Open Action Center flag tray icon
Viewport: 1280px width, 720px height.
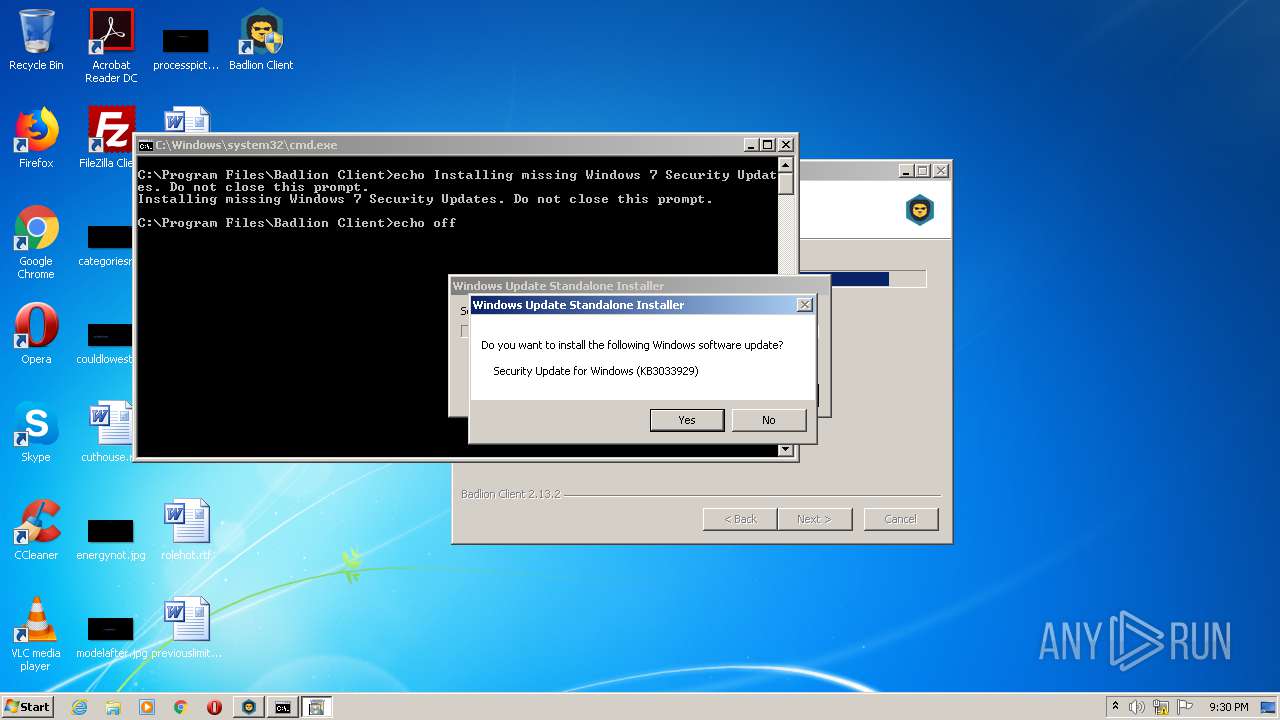coord(1185,707)
